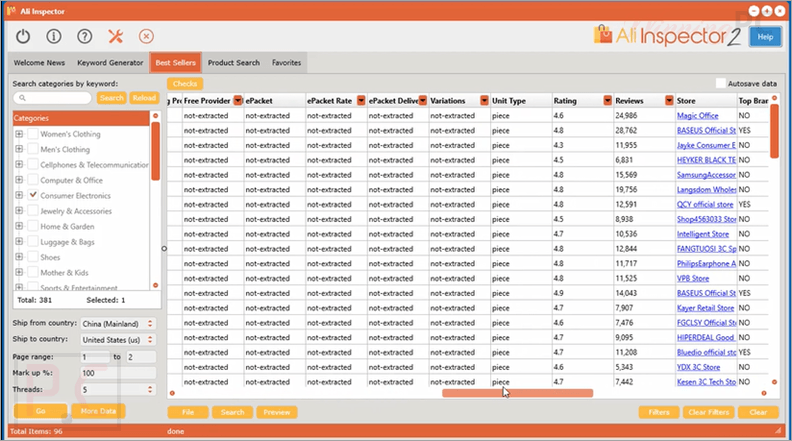This screenshot has height=441, width=792.
Task: Click the results table vertical scrollbar thumb
Action: (x=774, y=131)
